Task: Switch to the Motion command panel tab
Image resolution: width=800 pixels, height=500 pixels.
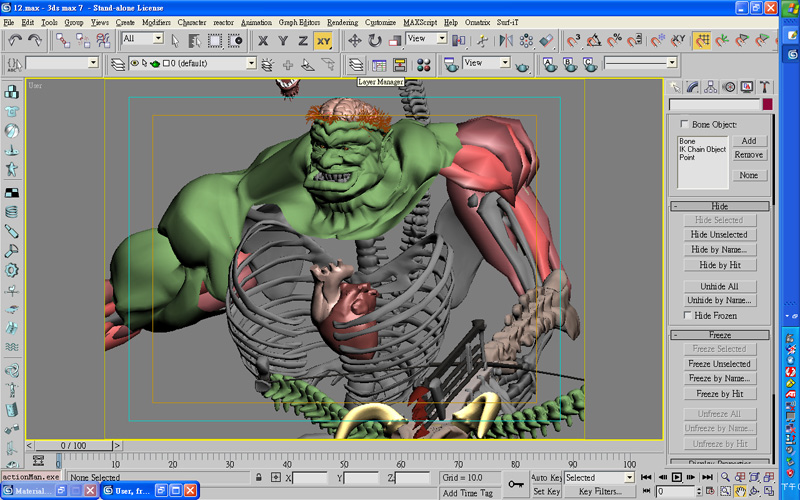Action: click(729, 87)
